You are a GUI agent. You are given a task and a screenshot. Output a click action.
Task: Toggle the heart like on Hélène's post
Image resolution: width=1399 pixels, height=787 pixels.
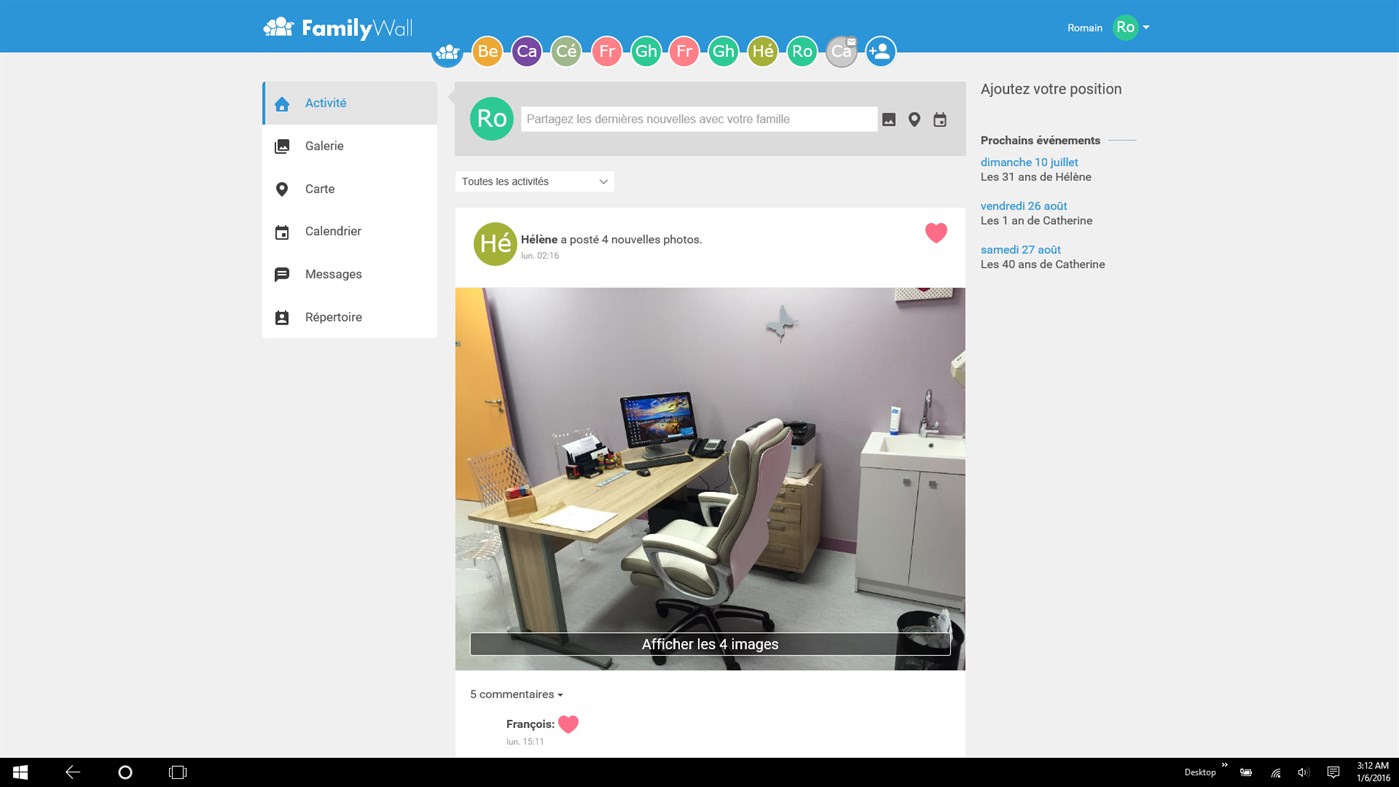[936, 232]
